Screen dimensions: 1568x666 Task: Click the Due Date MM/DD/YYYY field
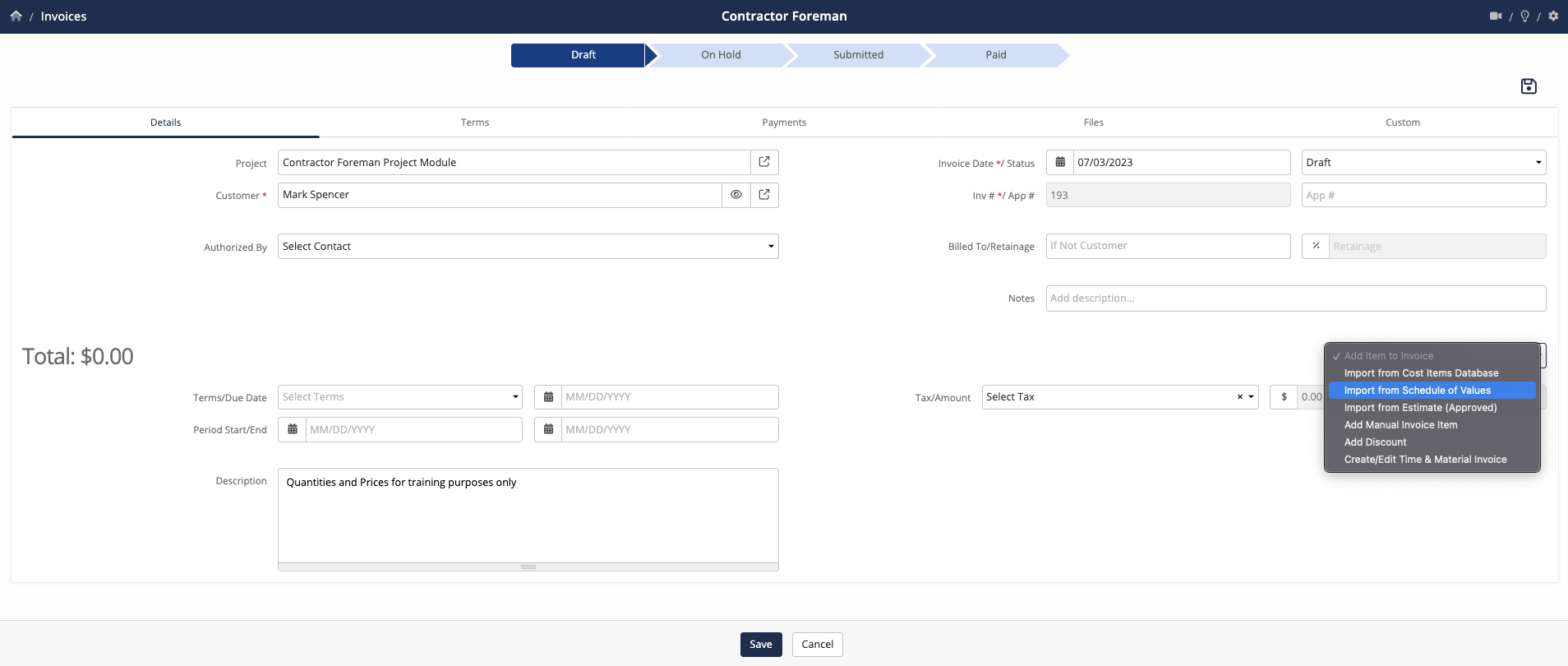[x=670, y=397]
